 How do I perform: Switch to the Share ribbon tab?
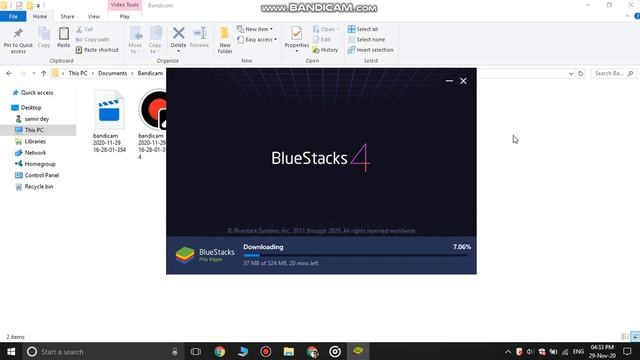[67, 16]
